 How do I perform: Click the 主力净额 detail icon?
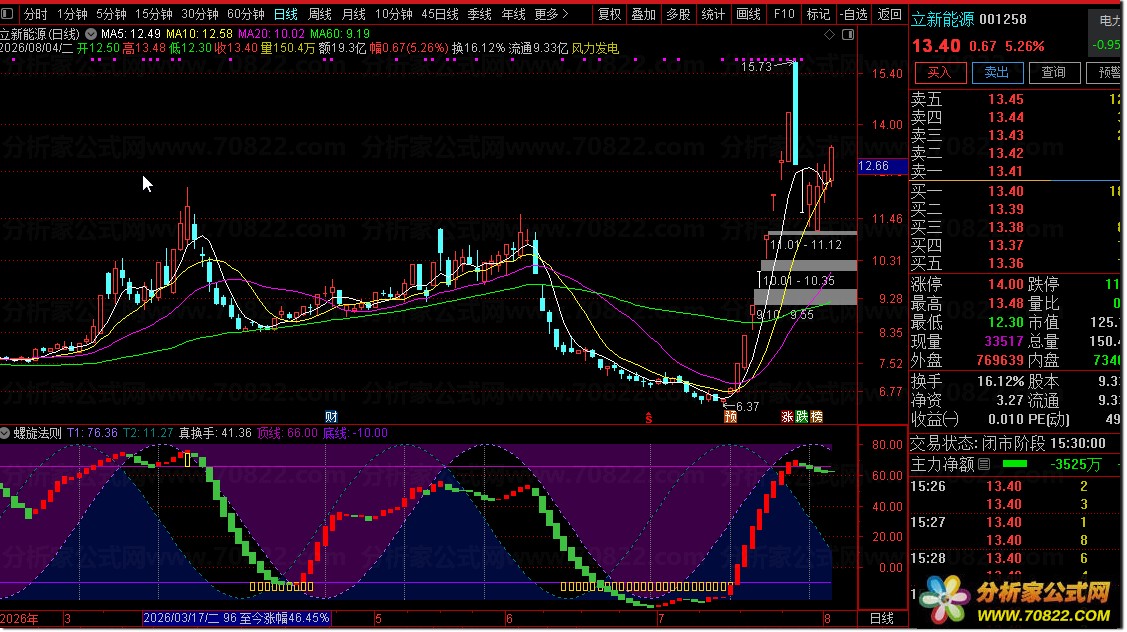coord(984,464)
